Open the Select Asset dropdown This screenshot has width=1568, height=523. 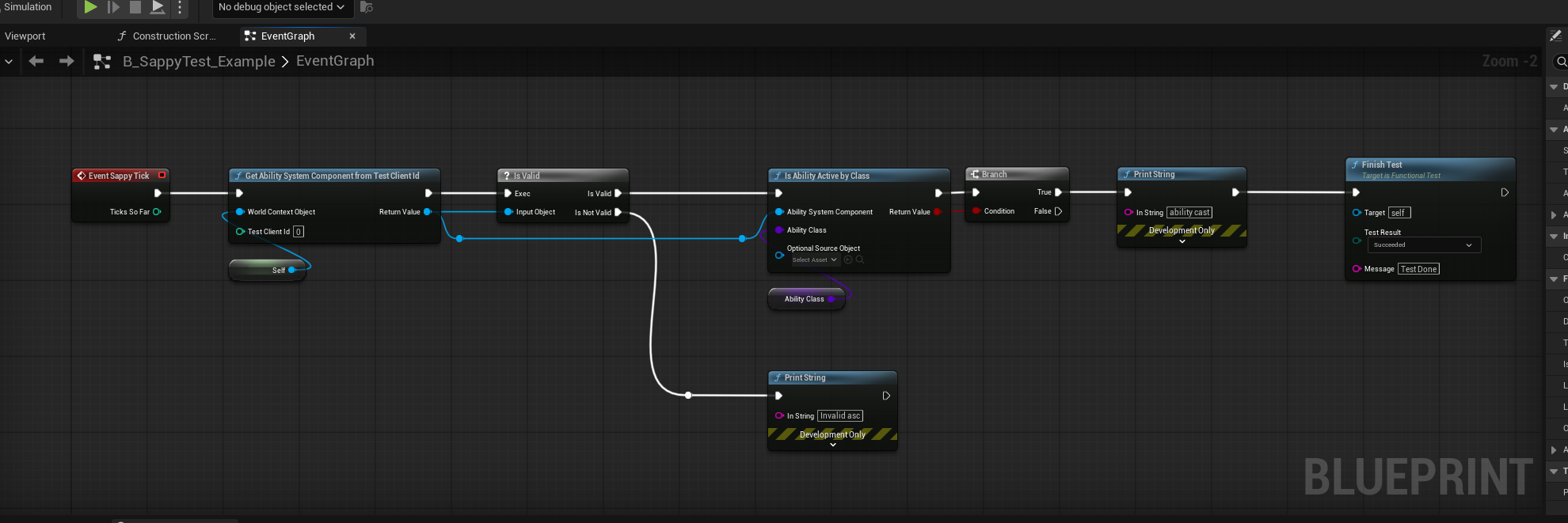pyautogui.click(x=815, y=260)
